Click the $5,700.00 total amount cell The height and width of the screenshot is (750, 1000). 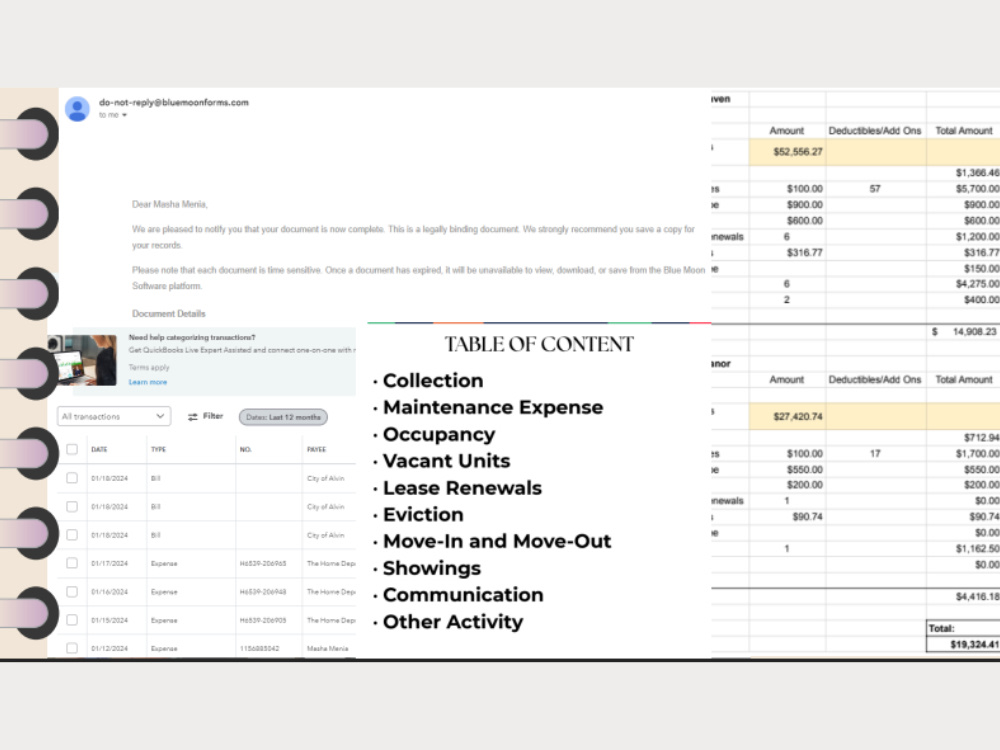(x=964, y=189)
